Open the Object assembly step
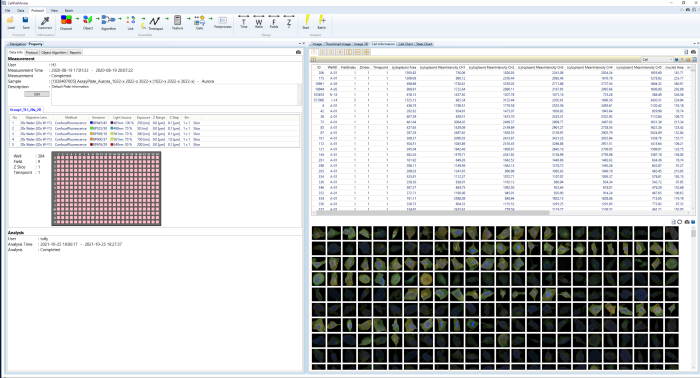Image resolution: width=700 pixels, height=378 pixels. point(88,21)
